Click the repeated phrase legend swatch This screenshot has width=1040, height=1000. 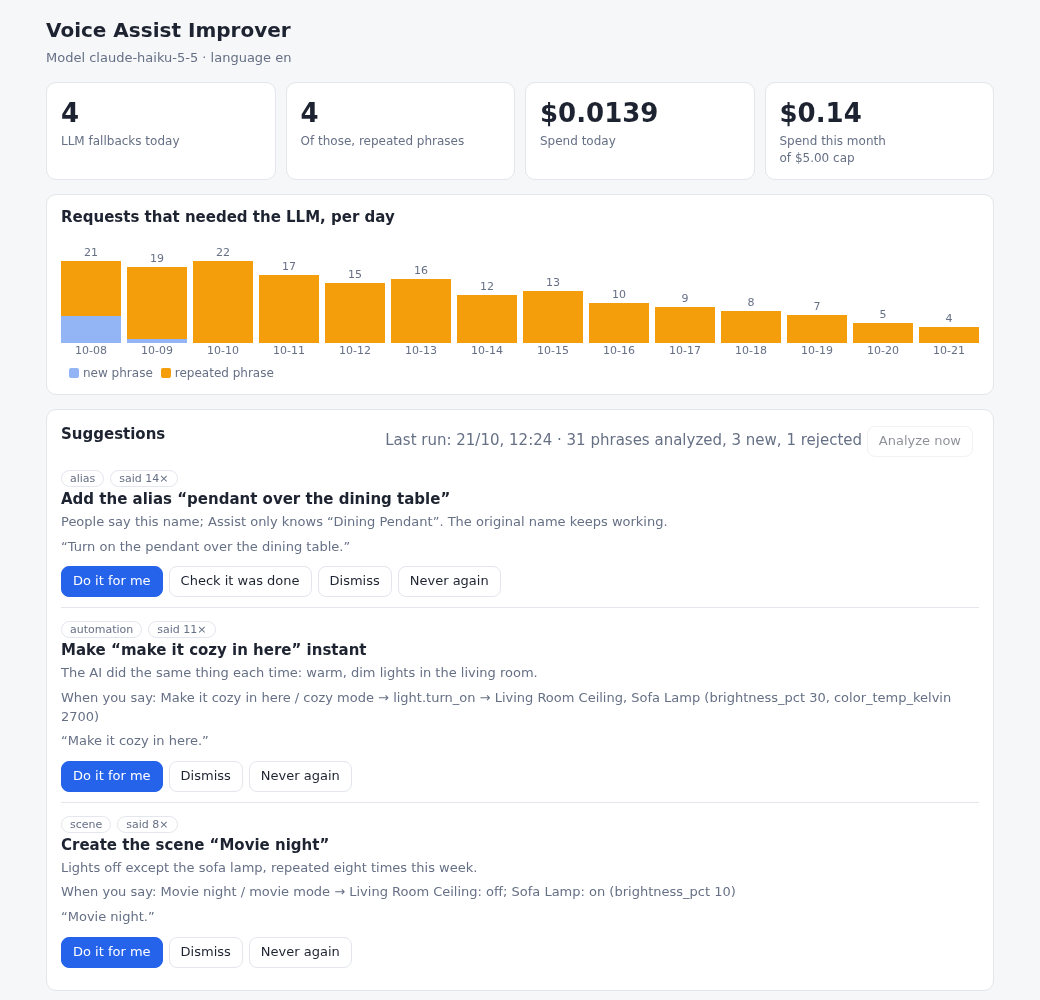coord(166,373)
